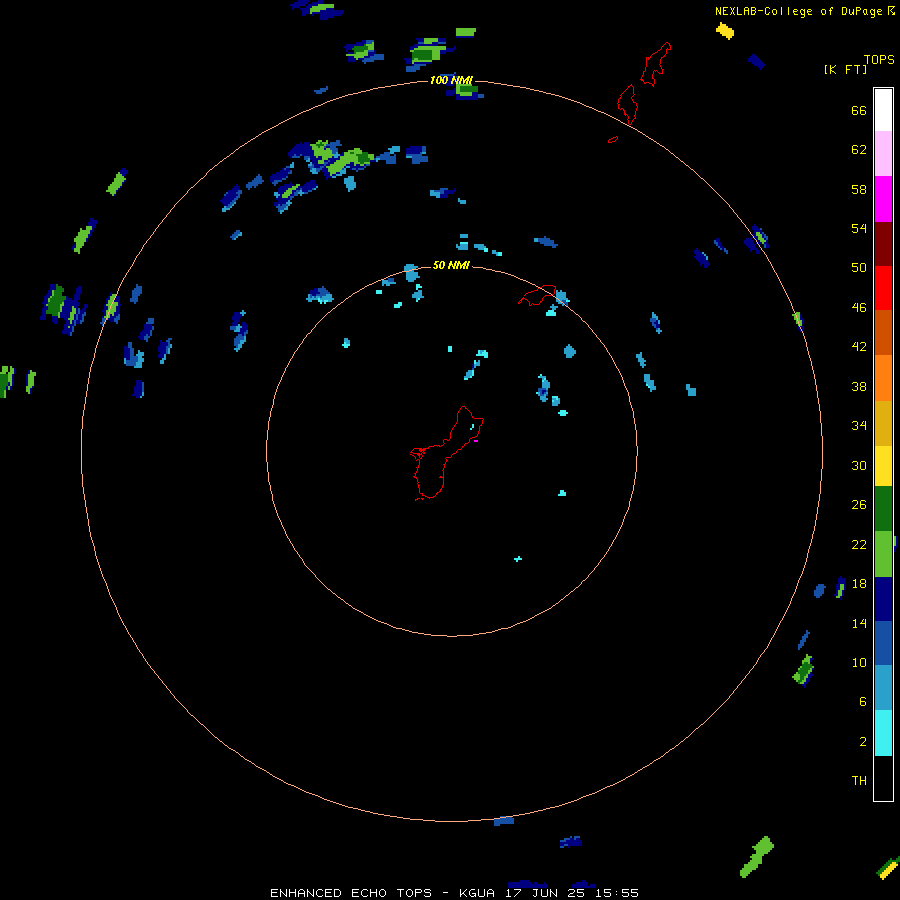Click the "TH" threshold label
This screenshot has height=900, width=900.
(859, 780)
